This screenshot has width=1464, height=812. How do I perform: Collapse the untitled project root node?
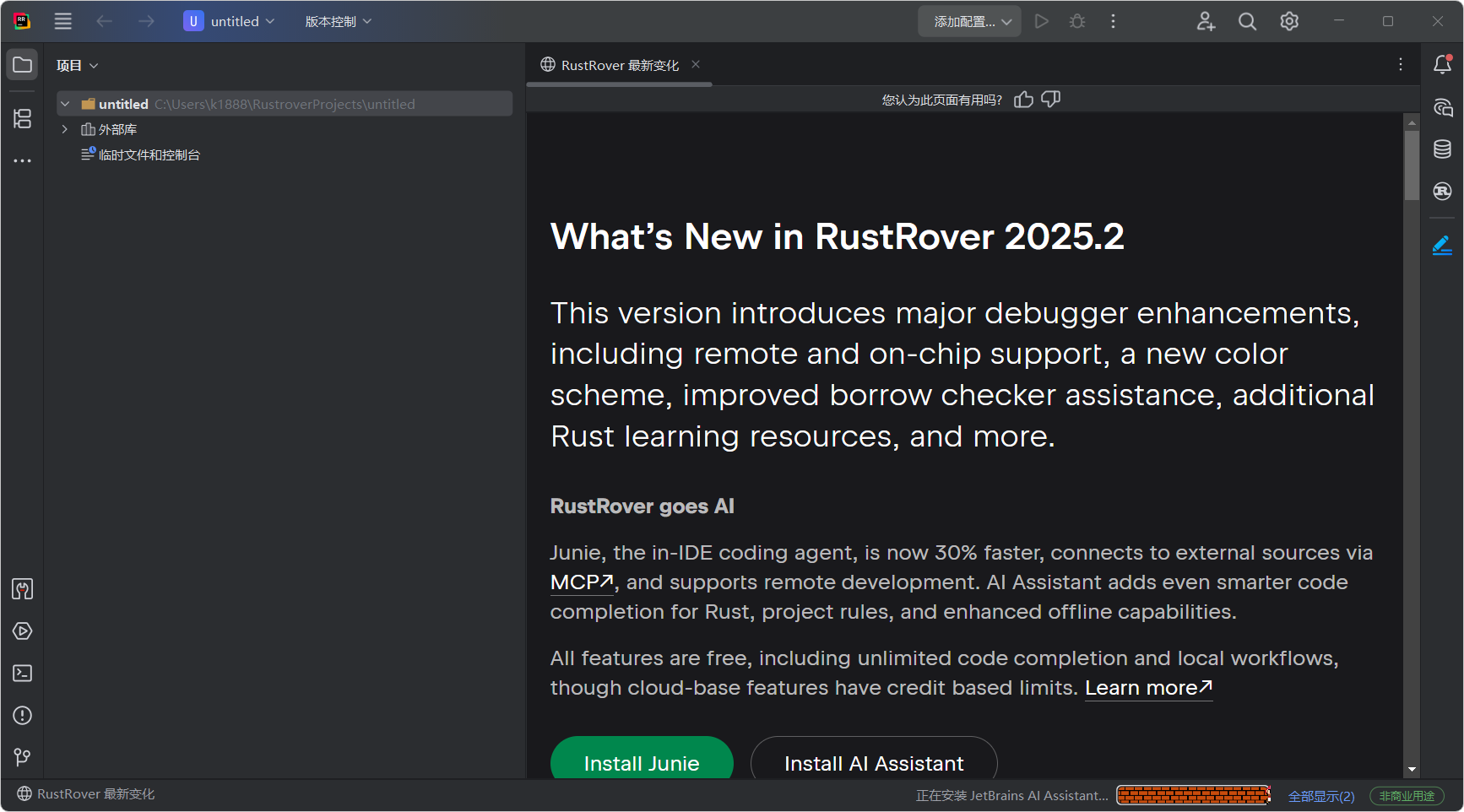pyautogui.click(x=65, y=104)
